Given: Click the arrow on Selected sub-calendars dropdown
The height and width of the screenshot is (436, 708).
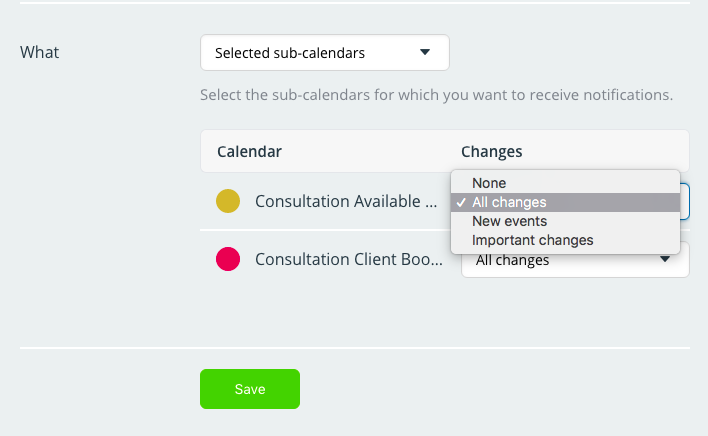Looking at the screenshot, I should tap(424, 52).
